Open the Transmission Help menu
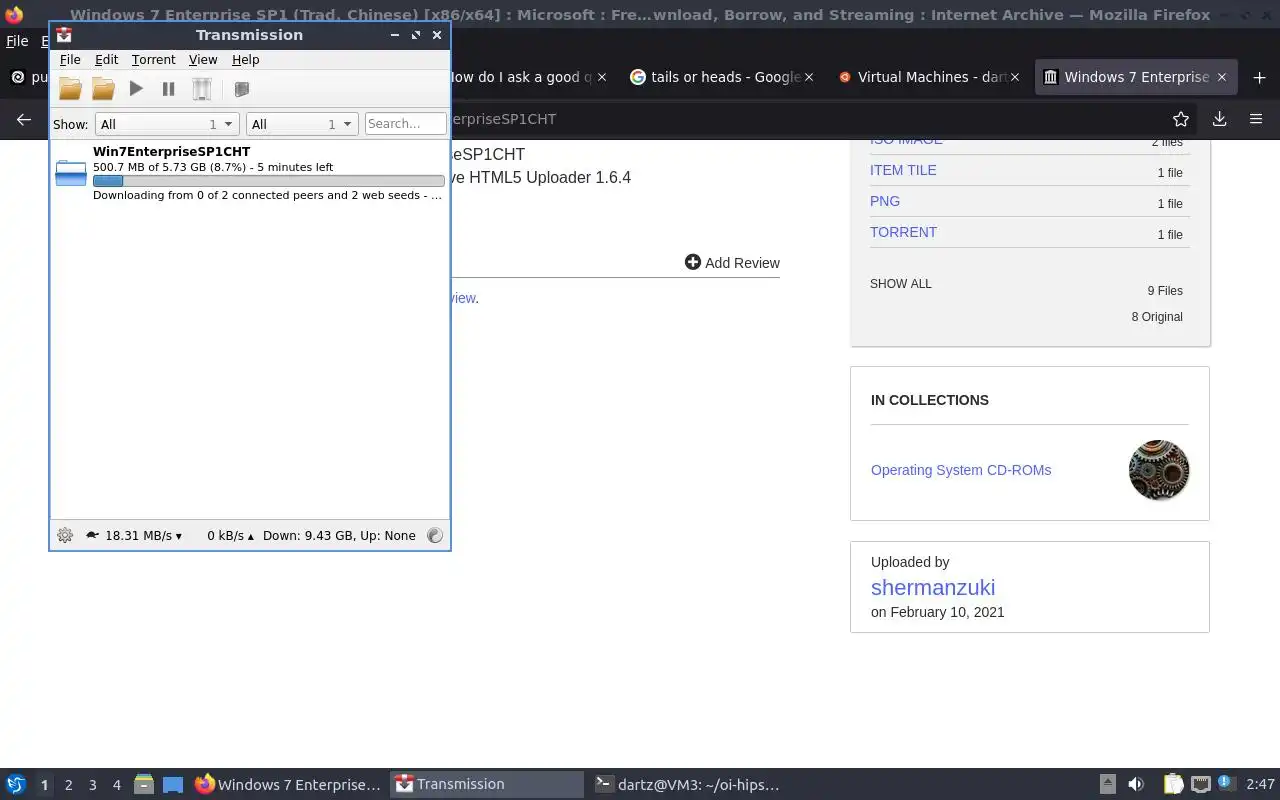Screen dimensions: 1280x800 coord(245,60)
